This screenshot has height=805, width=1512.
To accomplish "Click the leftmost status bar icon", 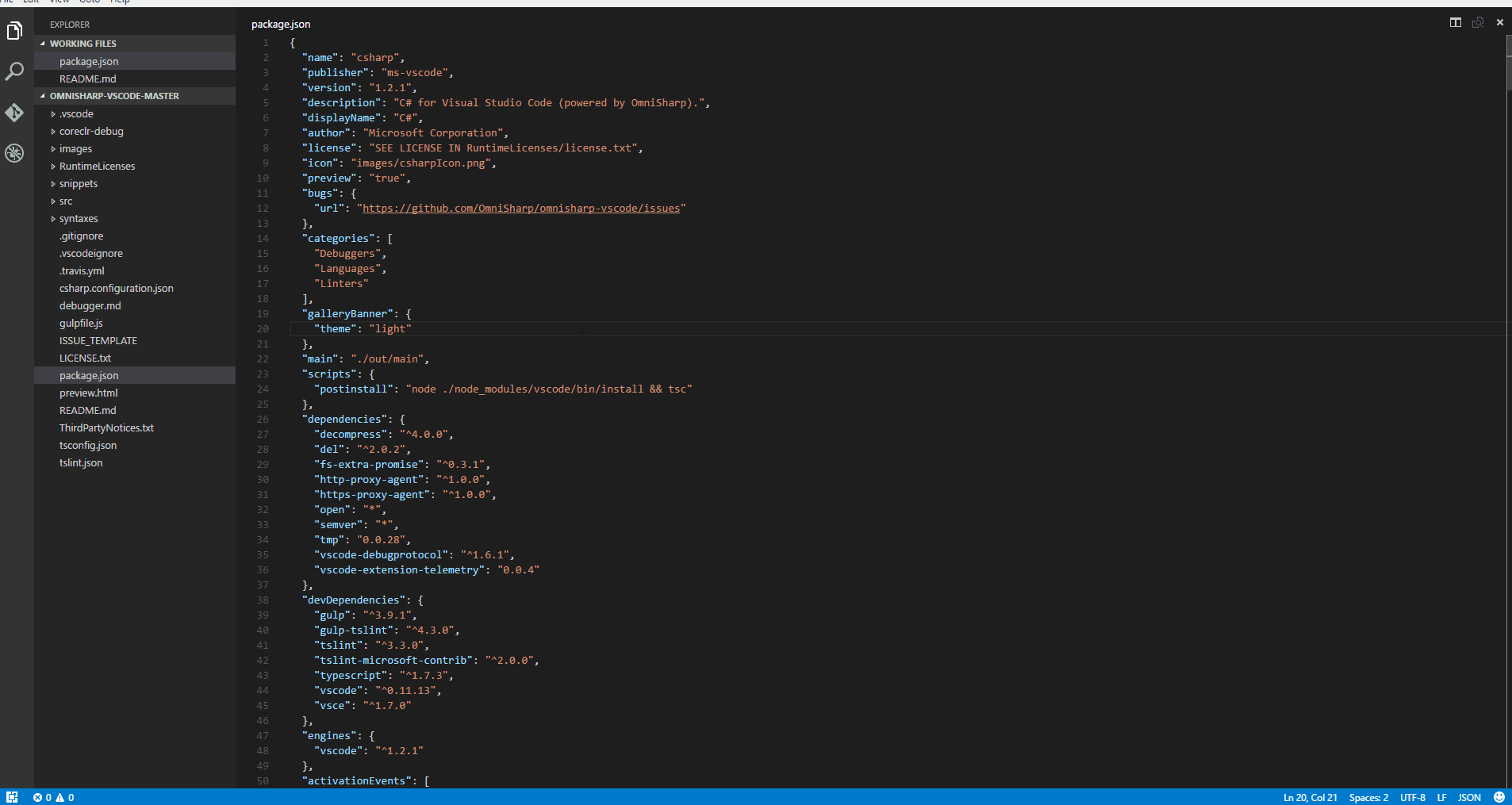I will [12, 797].
